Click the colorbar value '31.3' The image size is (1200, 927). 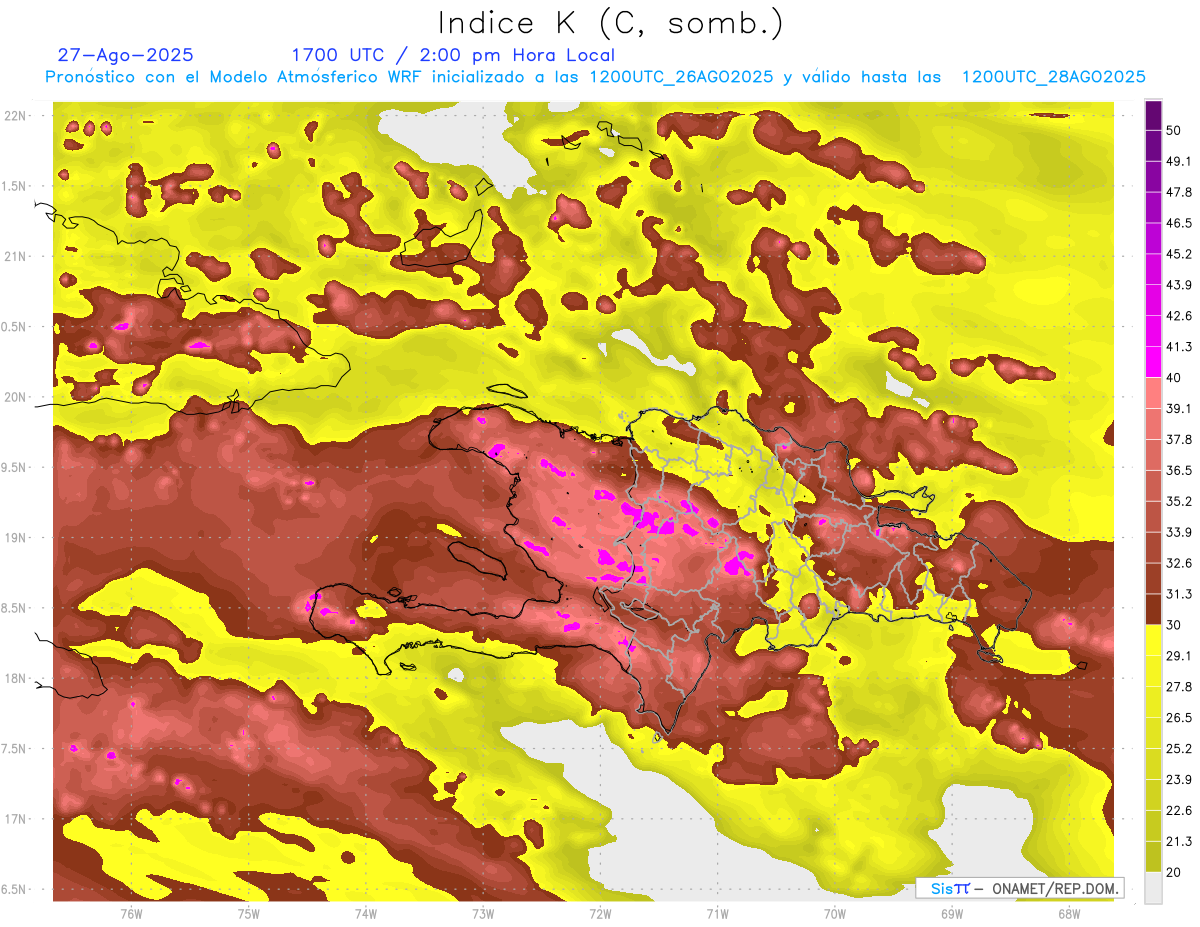coord(1179,594)
